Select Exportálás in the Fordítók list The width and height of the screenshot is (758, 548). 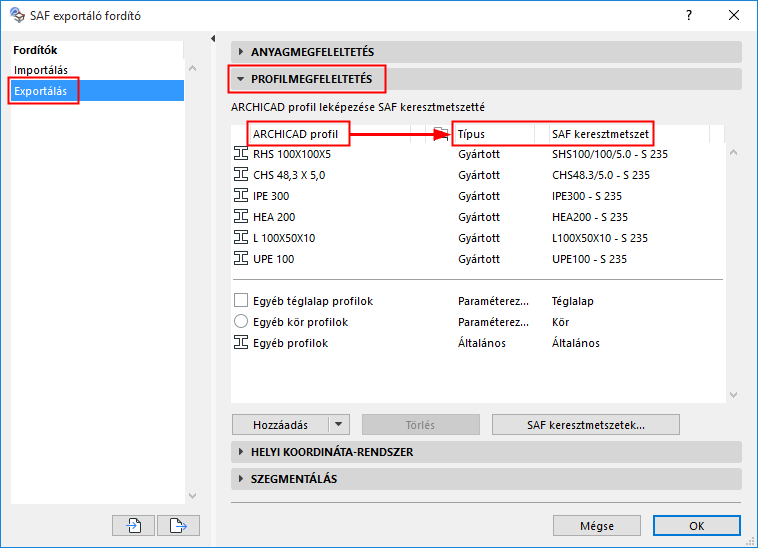point(97,91)
